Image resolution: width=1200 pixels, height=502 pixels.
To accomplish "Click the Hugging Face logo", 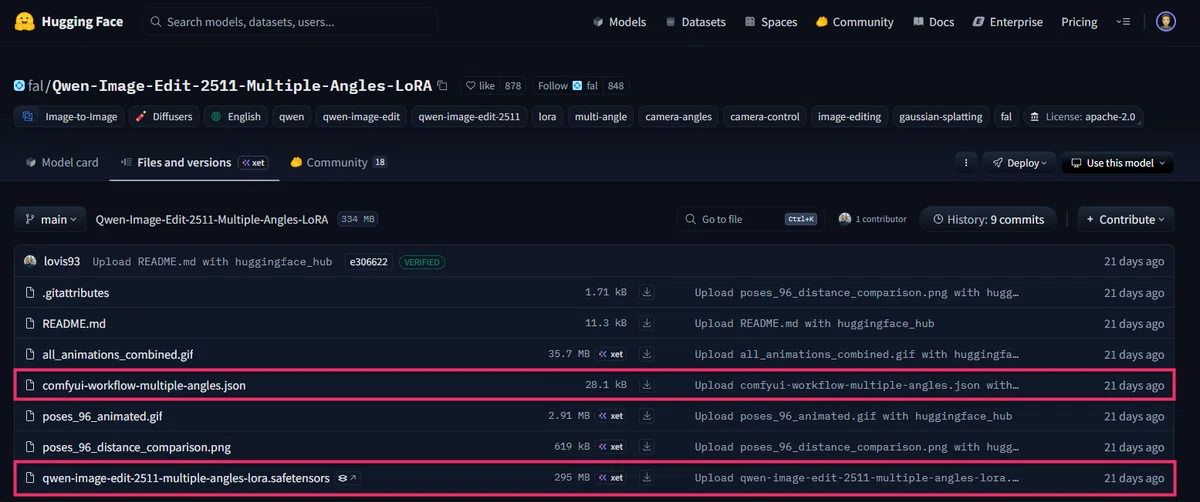I will 68,21.
